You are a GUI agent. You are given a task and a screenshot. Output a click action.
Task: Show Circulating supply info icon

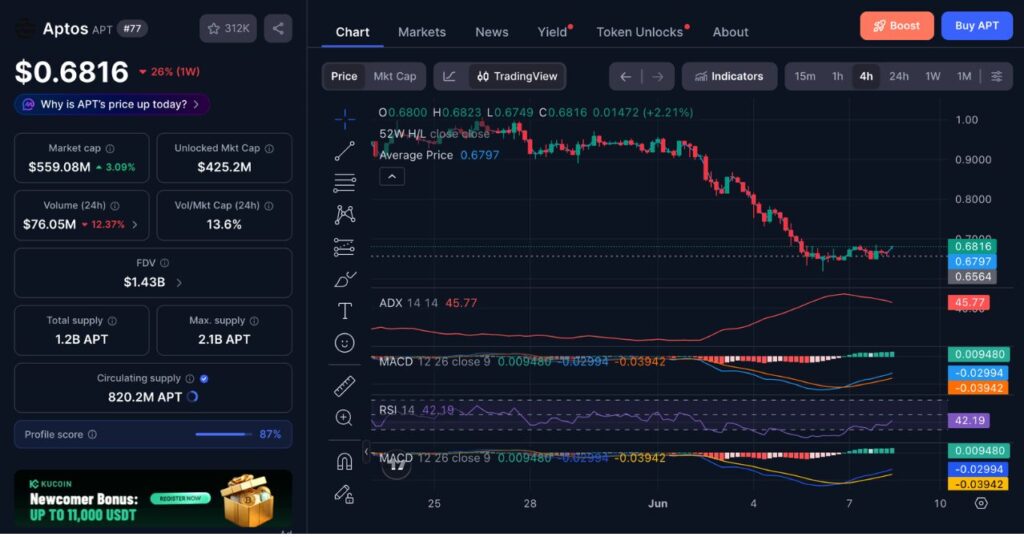tap(189, 378)
